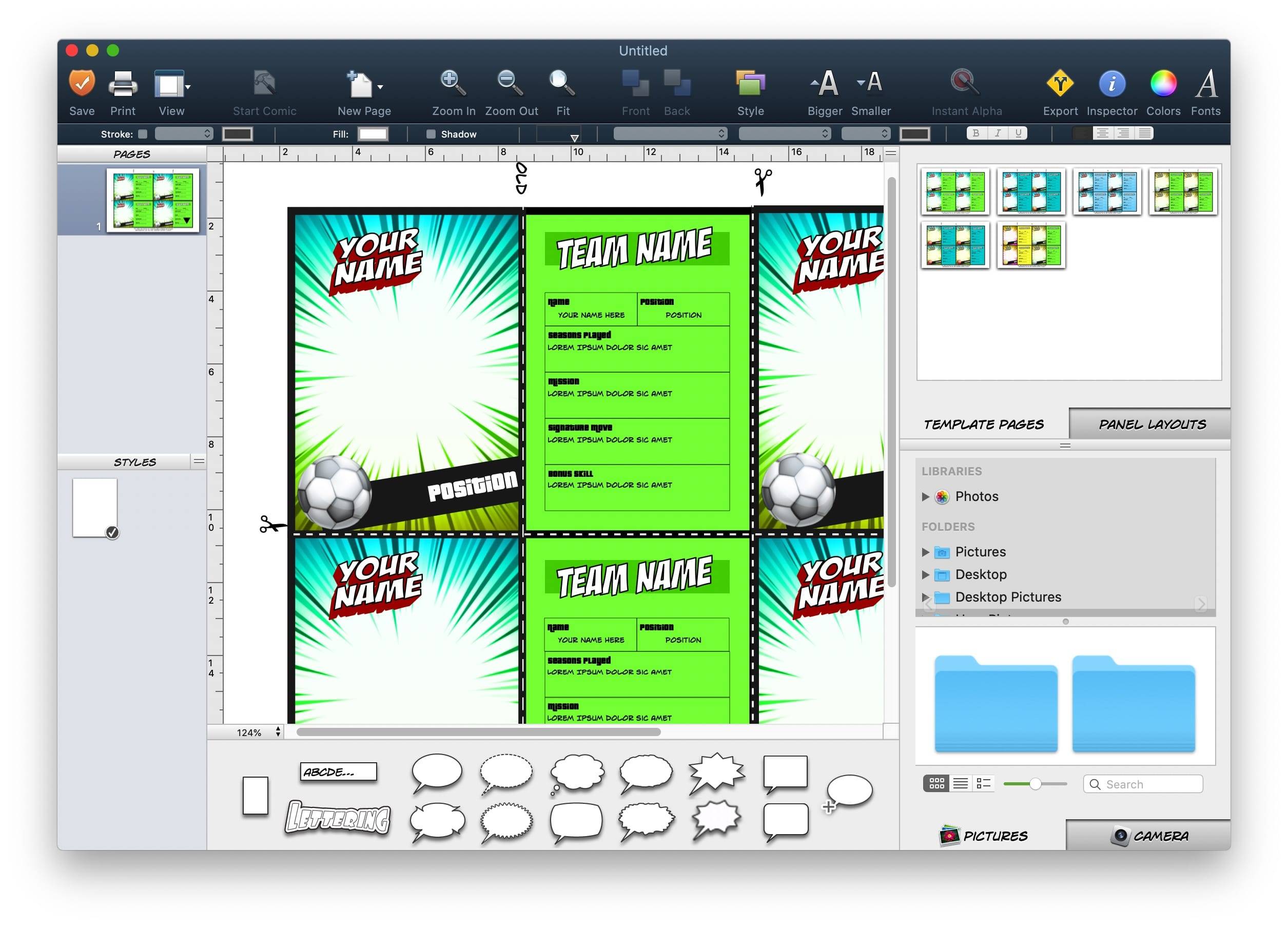The width and height of the screenshot is (1288, 926).
Task: Click the media Search field
Action: (x=1150, y=784)
